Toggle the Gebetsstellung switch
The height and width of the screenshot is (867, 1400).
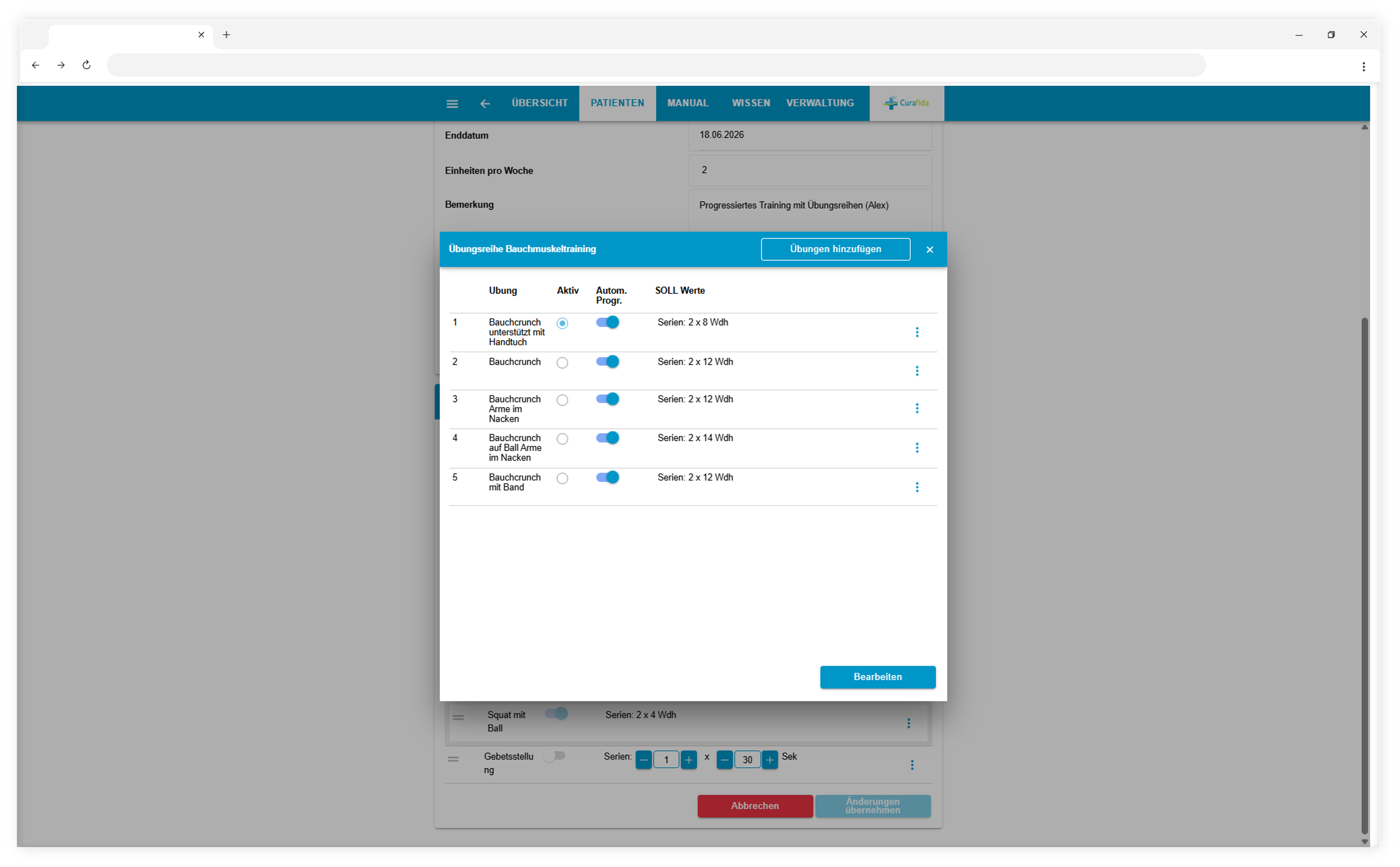(554, 757)
